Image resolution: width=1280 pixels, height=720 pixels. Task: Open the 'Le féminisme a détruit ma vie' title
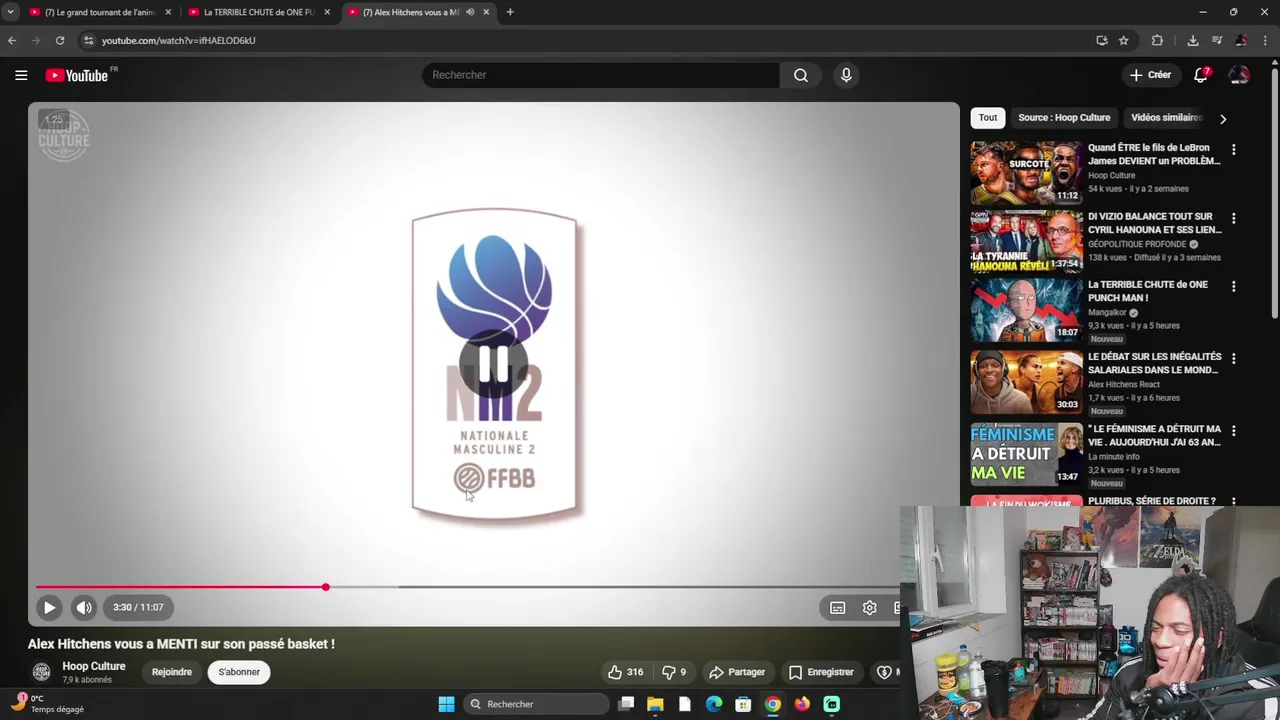[1154, 435]
